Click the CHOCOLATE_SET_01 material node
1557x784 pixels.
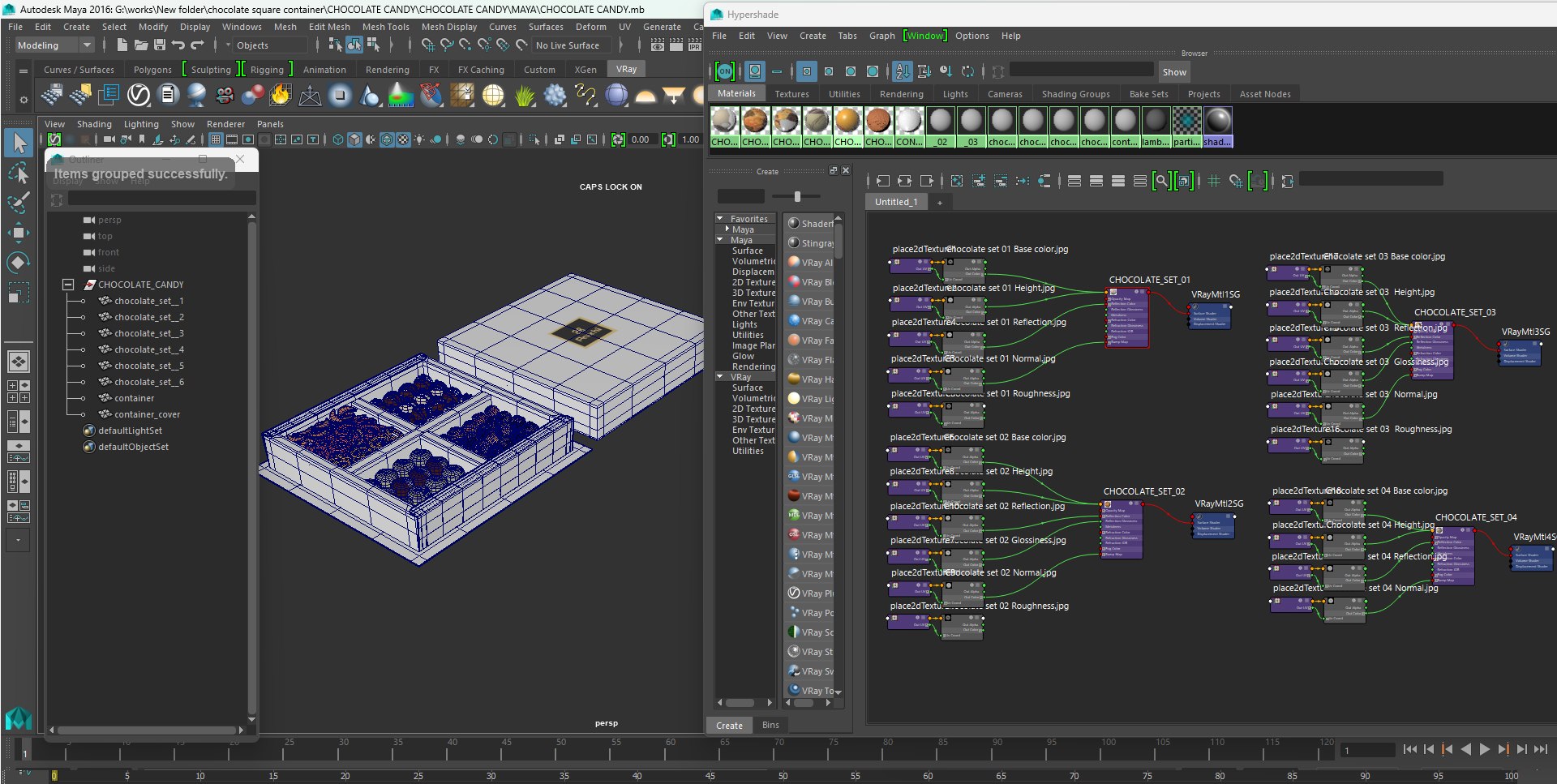1127,317
